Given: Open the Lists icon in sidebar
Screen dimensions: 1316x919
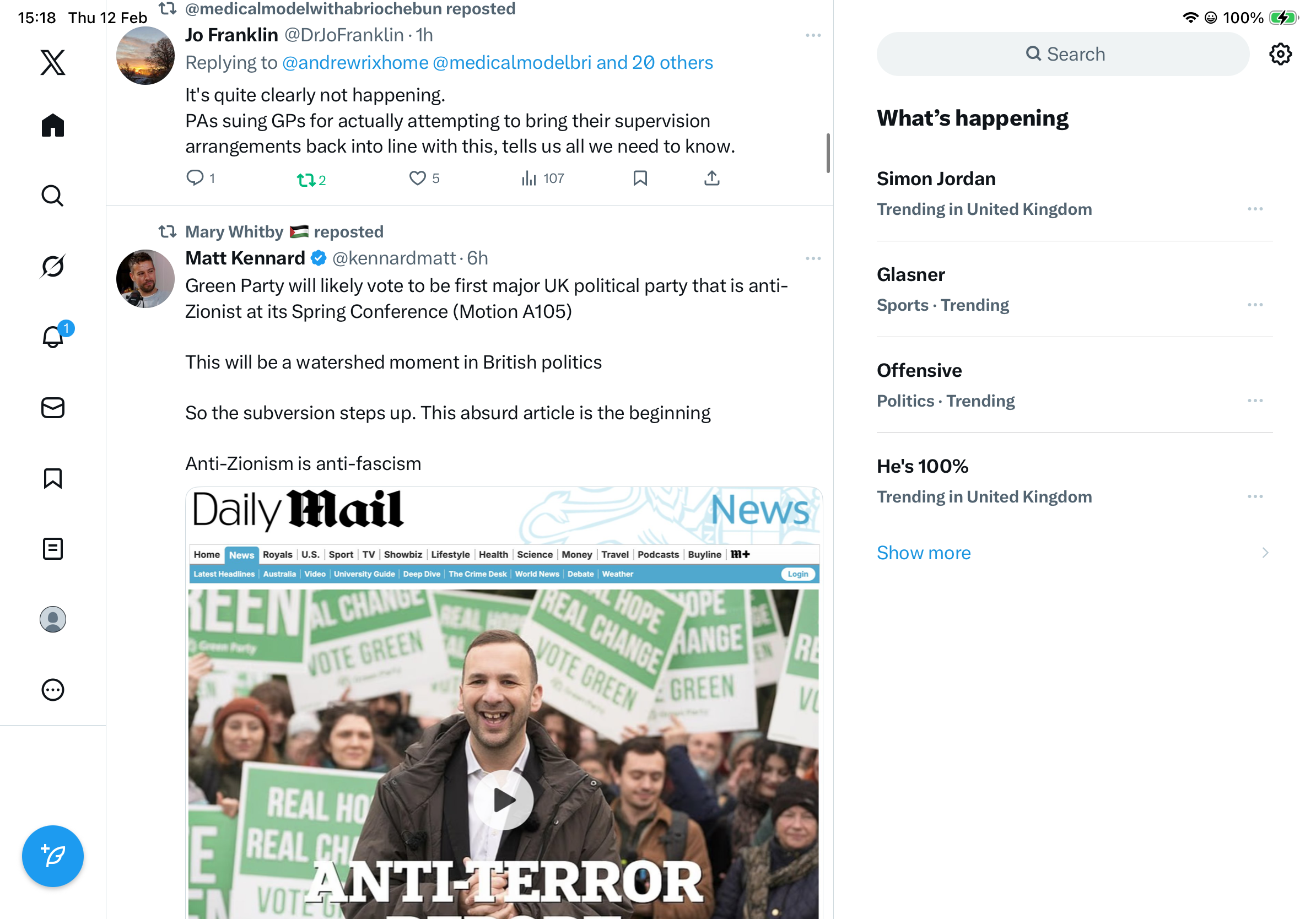Looking at the screenshot, I should pyautogui.click(x=53, y=549).
